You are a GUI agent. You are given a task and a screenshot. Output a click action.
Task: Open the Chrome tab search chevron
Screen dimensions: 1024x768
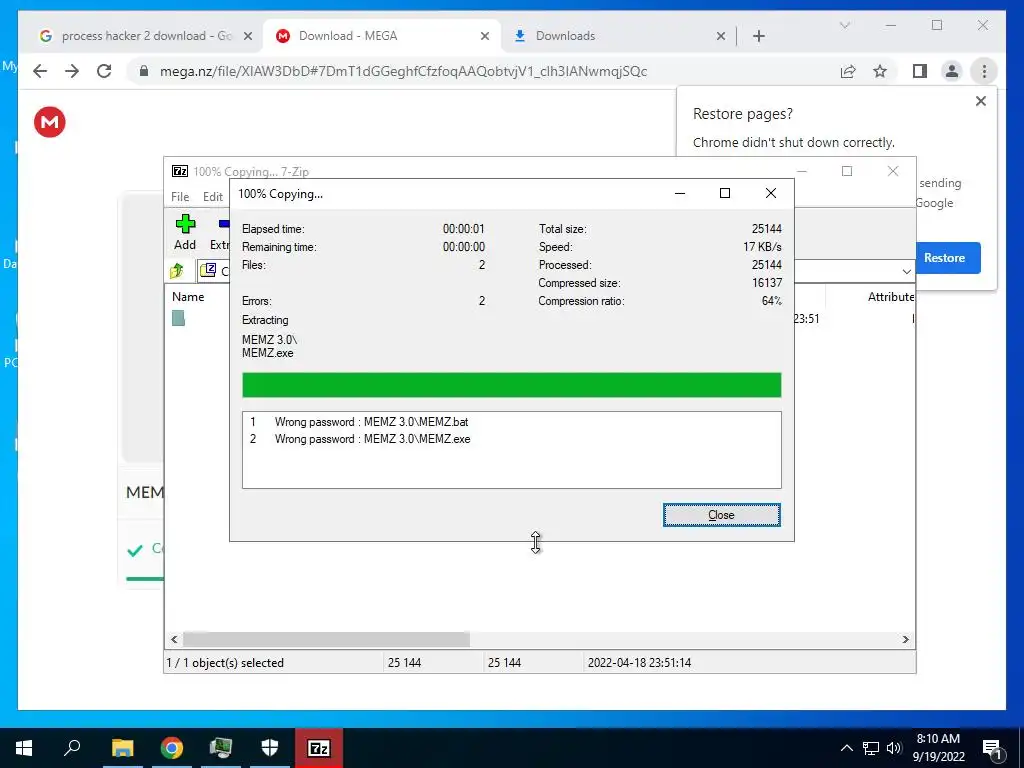click(844, 25)
